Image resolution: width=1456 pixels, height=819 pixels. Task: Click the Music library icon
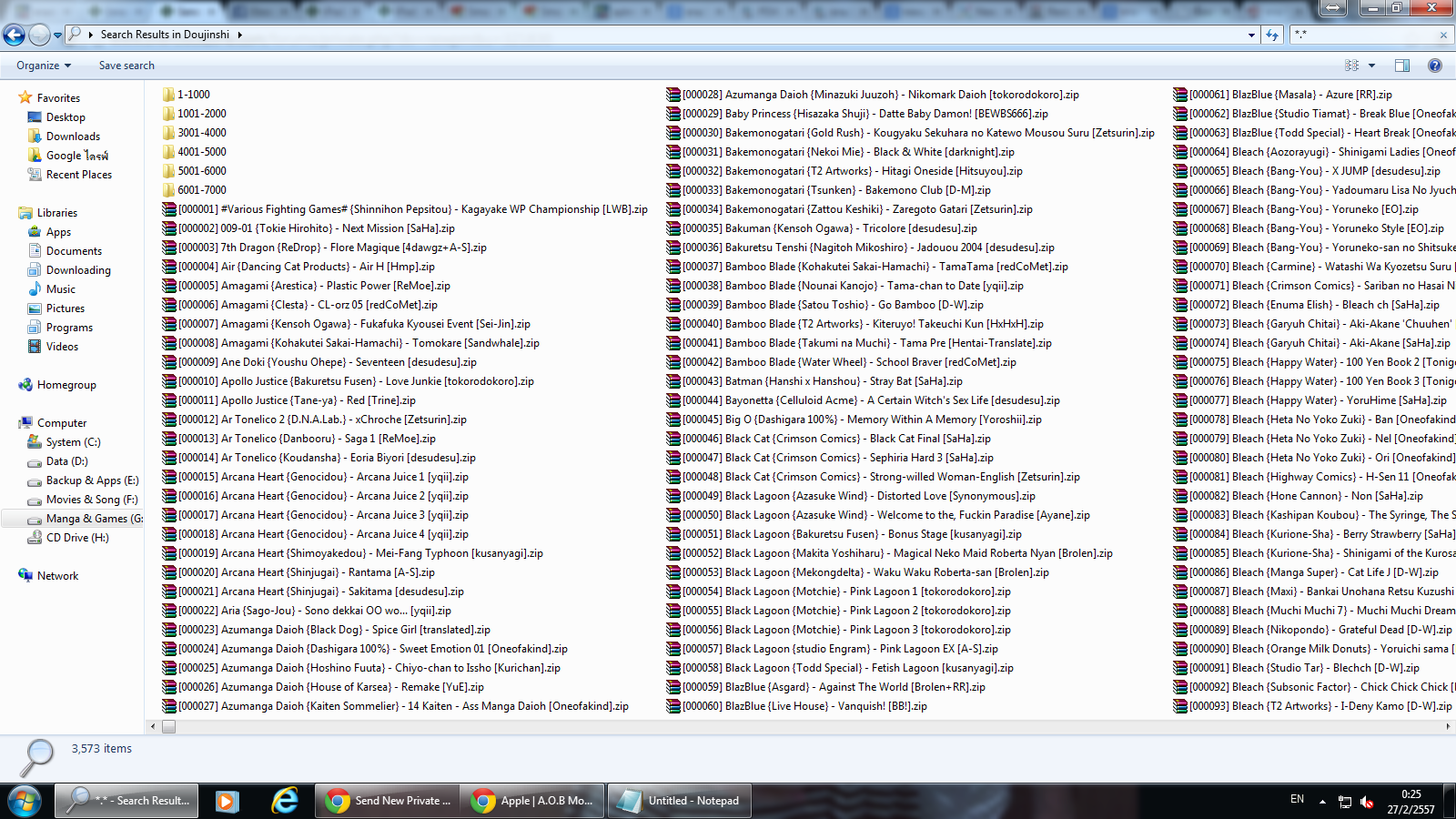click(x=35, y=289)
